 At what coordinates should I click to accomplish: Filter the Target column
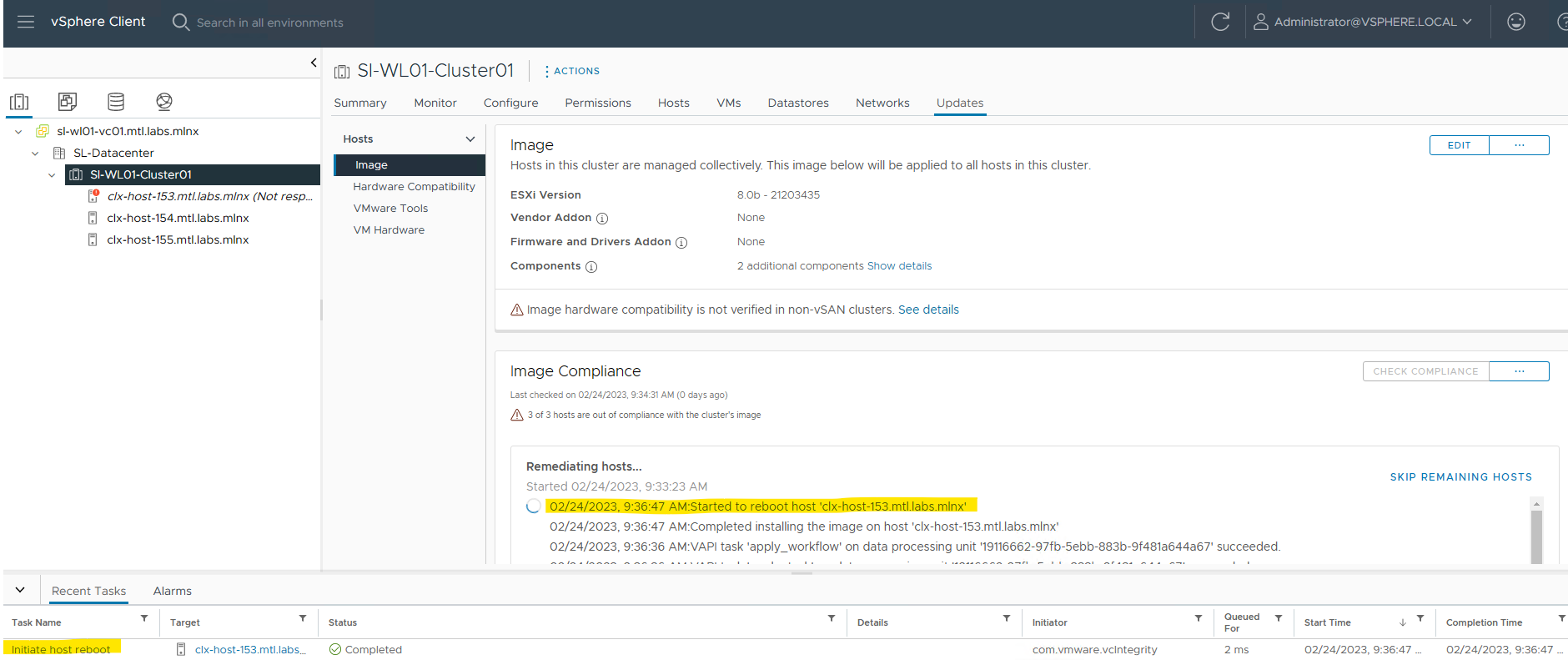(x=303, y=618)
